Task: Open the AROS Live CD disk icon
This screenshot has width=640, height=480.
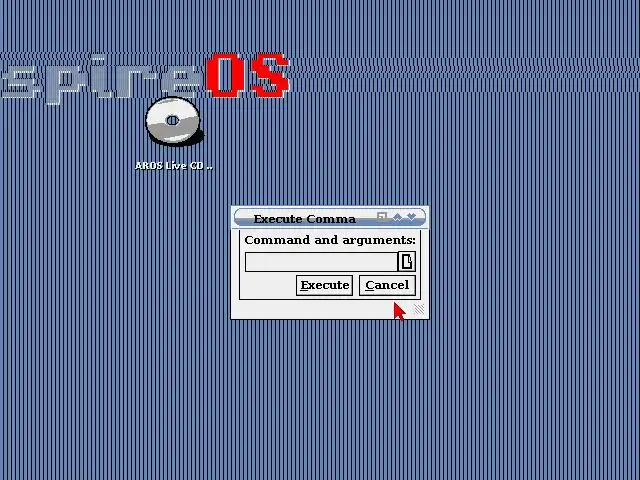Action: point(174,121)
